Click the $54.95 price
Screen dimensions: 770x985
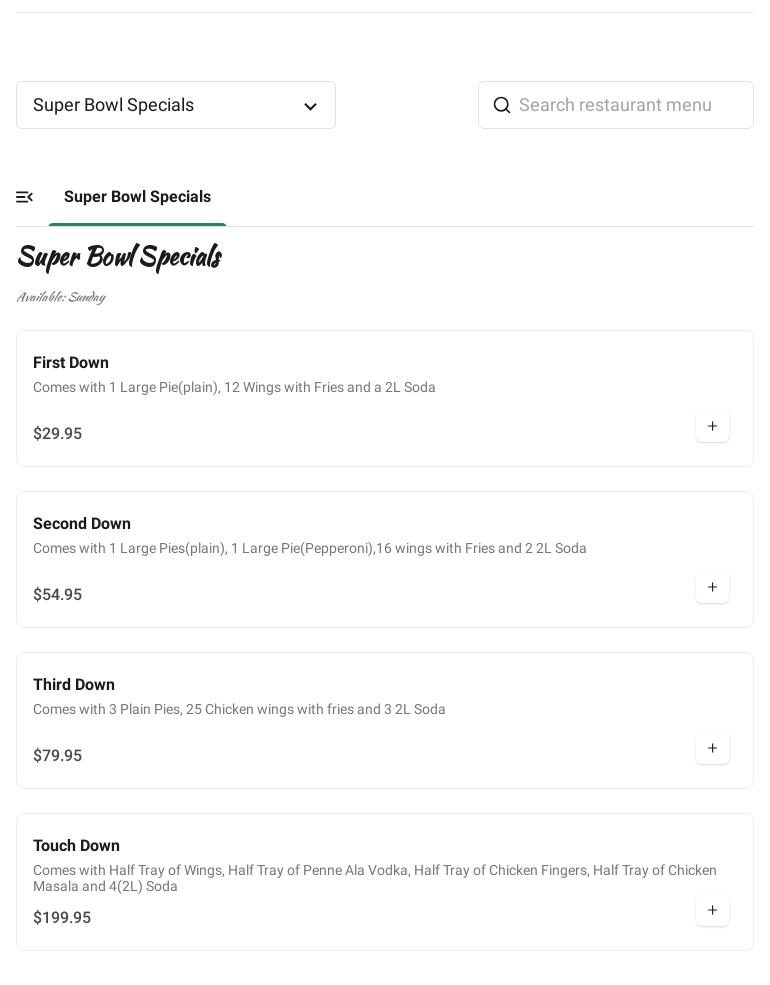[x=58, y=595]
